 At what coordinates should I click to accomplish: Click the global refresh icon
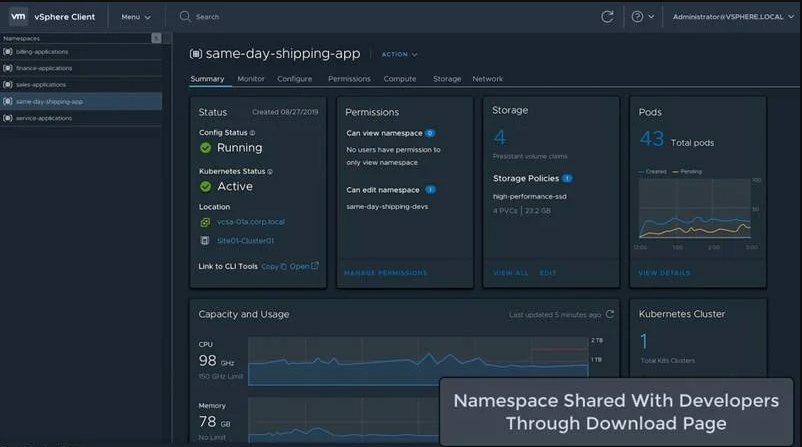607,17
